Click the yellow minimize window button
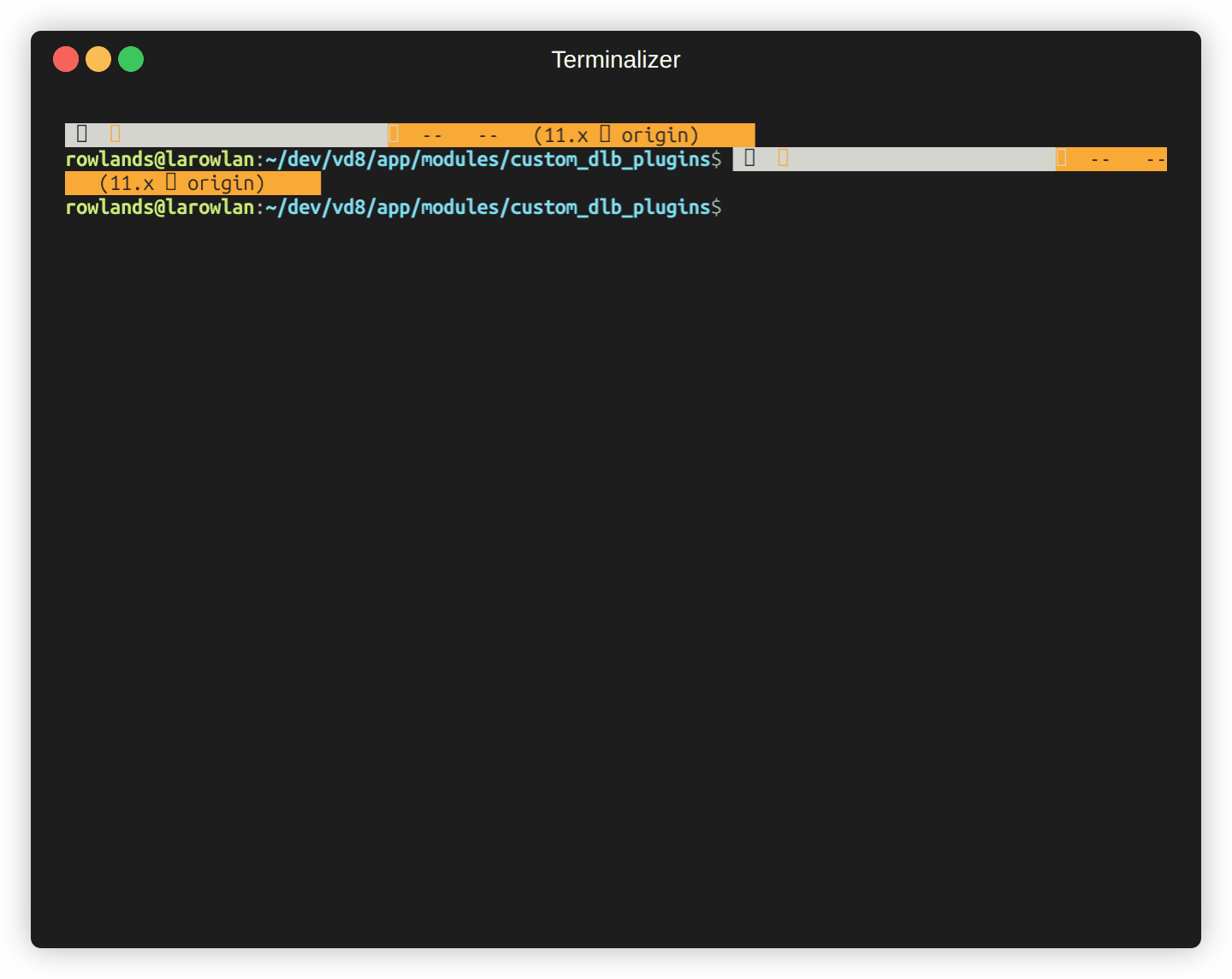Viewport: 1232px width, 979px height. pyautogui.click(x=98, y=59)
